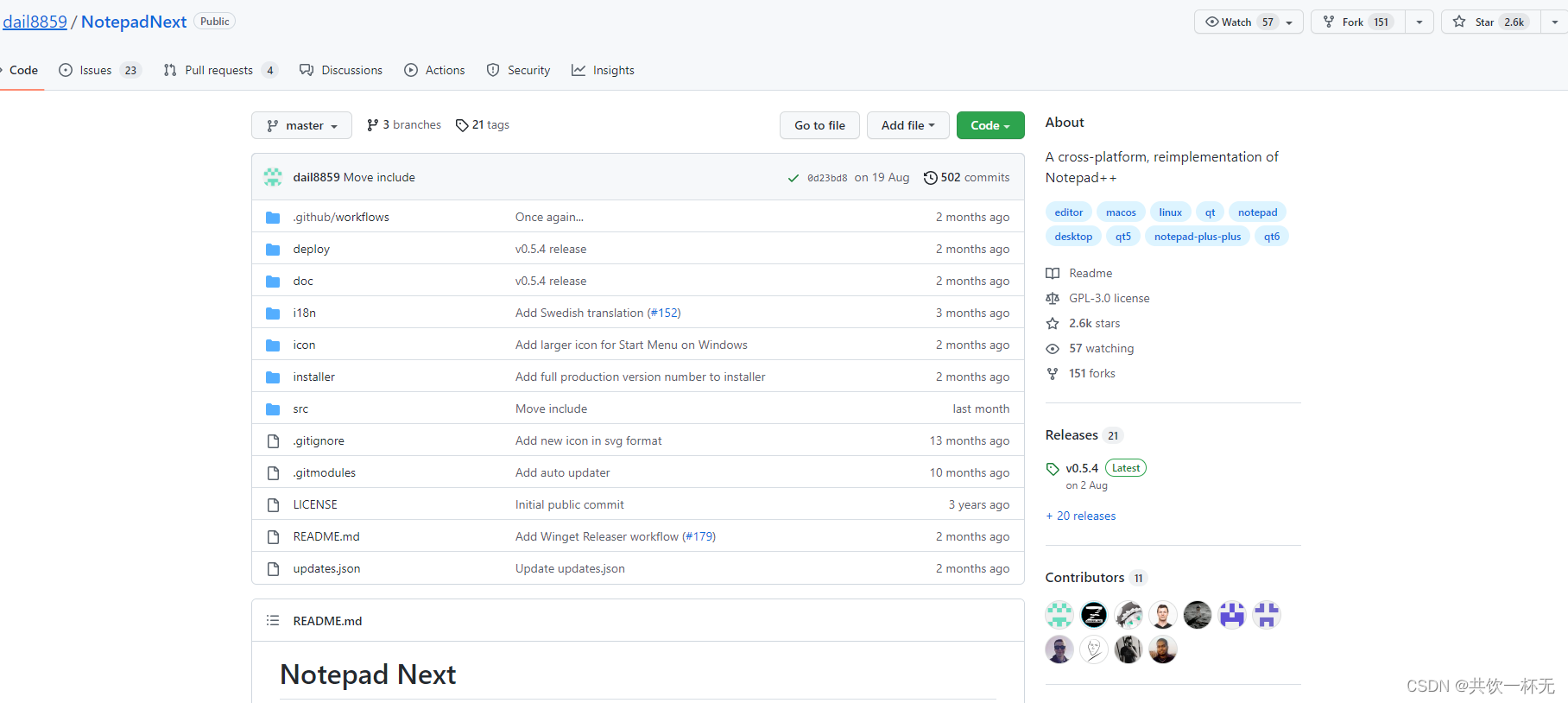Click the installer folder icon
Viewport: 1568px width, 703px height.
[x=273, y=377]
